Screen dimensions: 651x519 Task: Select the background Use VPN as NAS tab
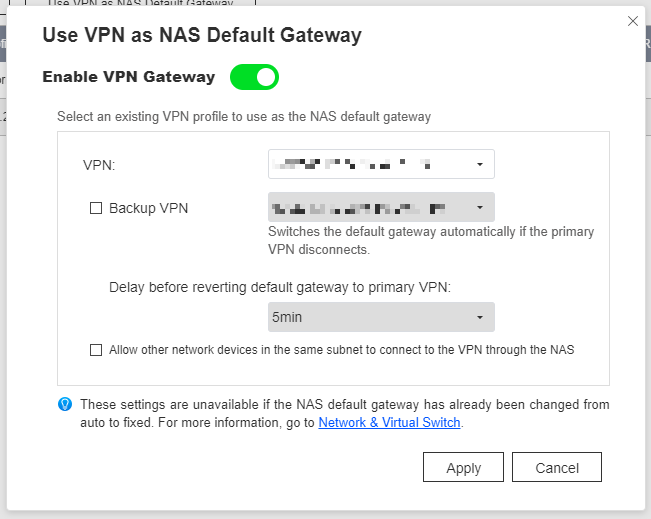coord(140,4)
